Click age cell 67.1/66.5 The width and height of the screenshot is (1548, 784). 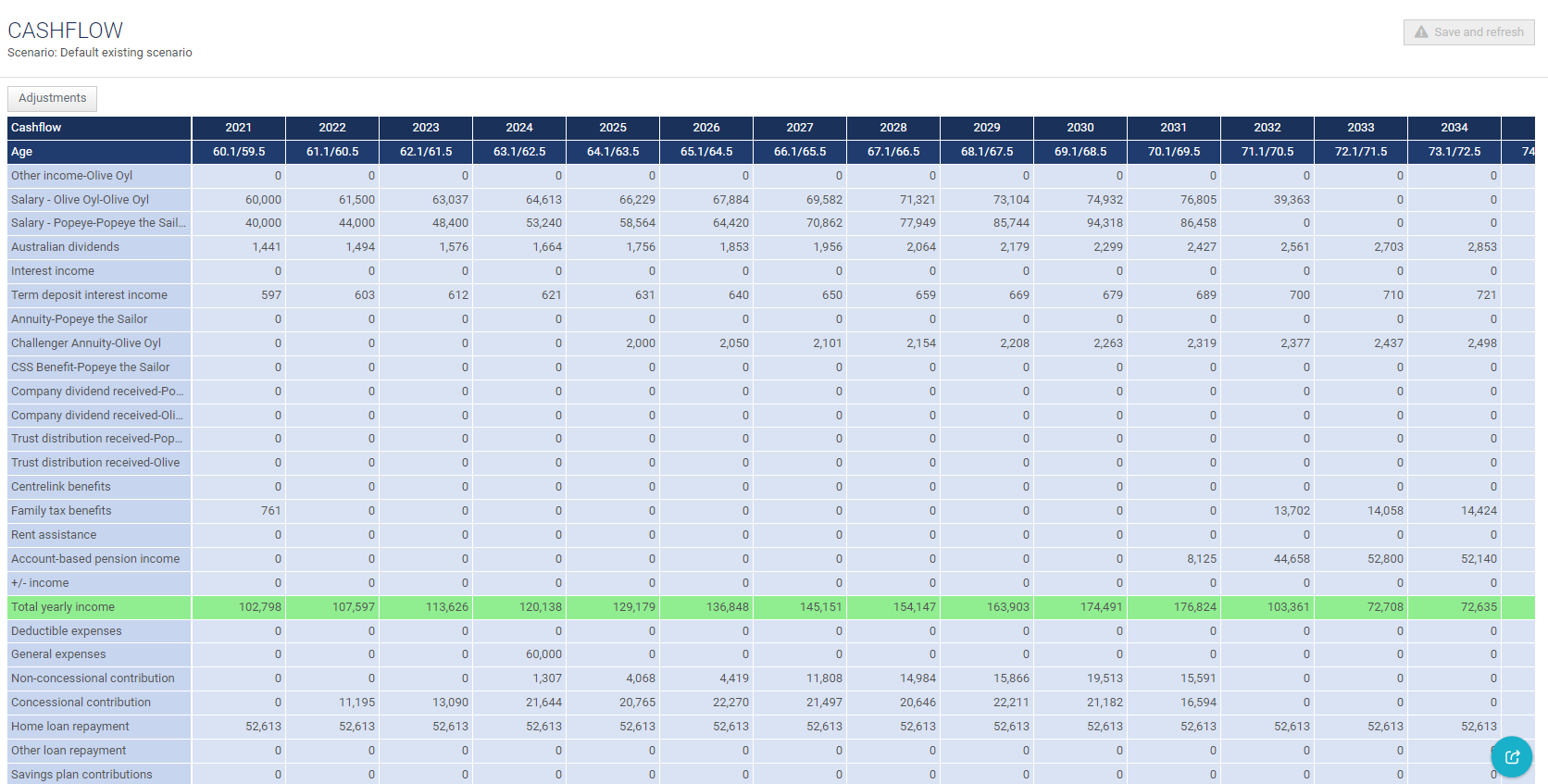(893, 152)
